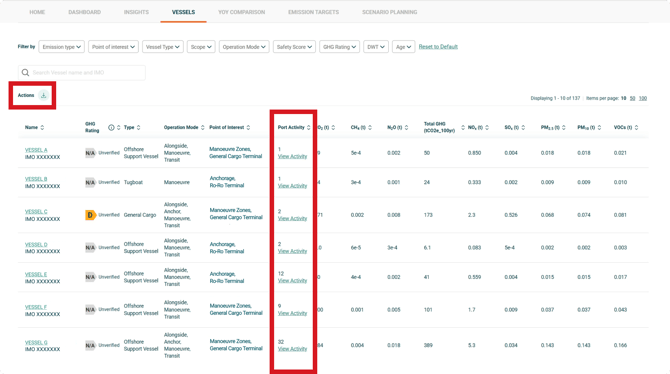
Task: Open View Activity for VESSEL C
Action: (x=292, y=218)
